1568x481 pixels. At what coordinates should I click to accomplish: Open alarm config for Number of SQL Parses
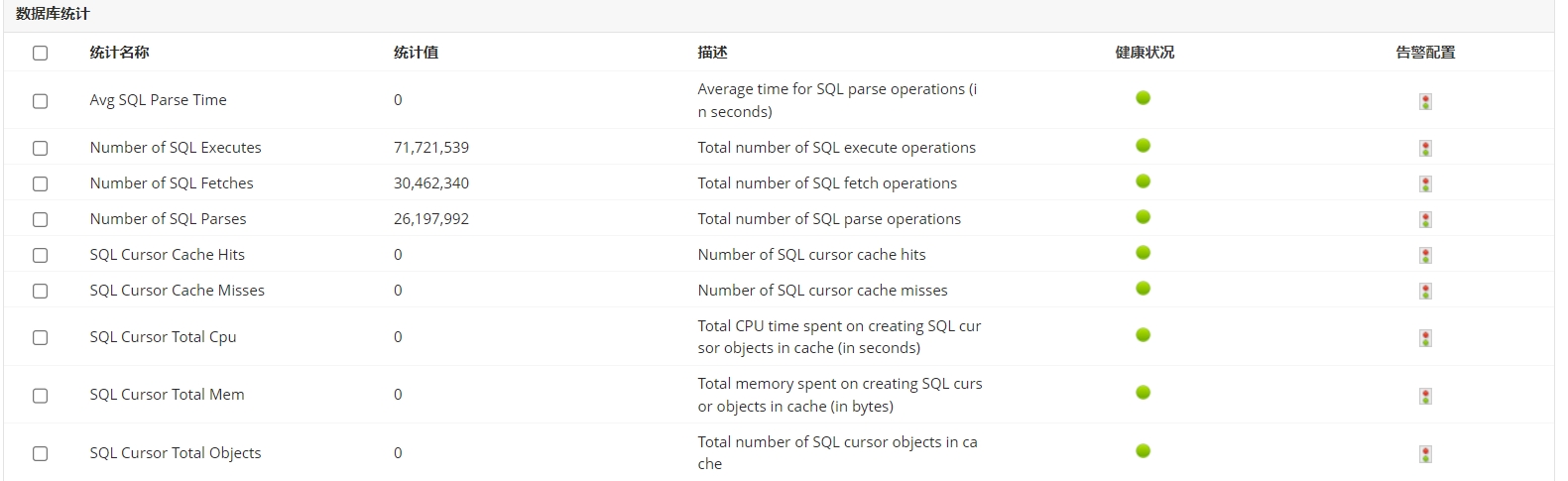(1424, 220)
